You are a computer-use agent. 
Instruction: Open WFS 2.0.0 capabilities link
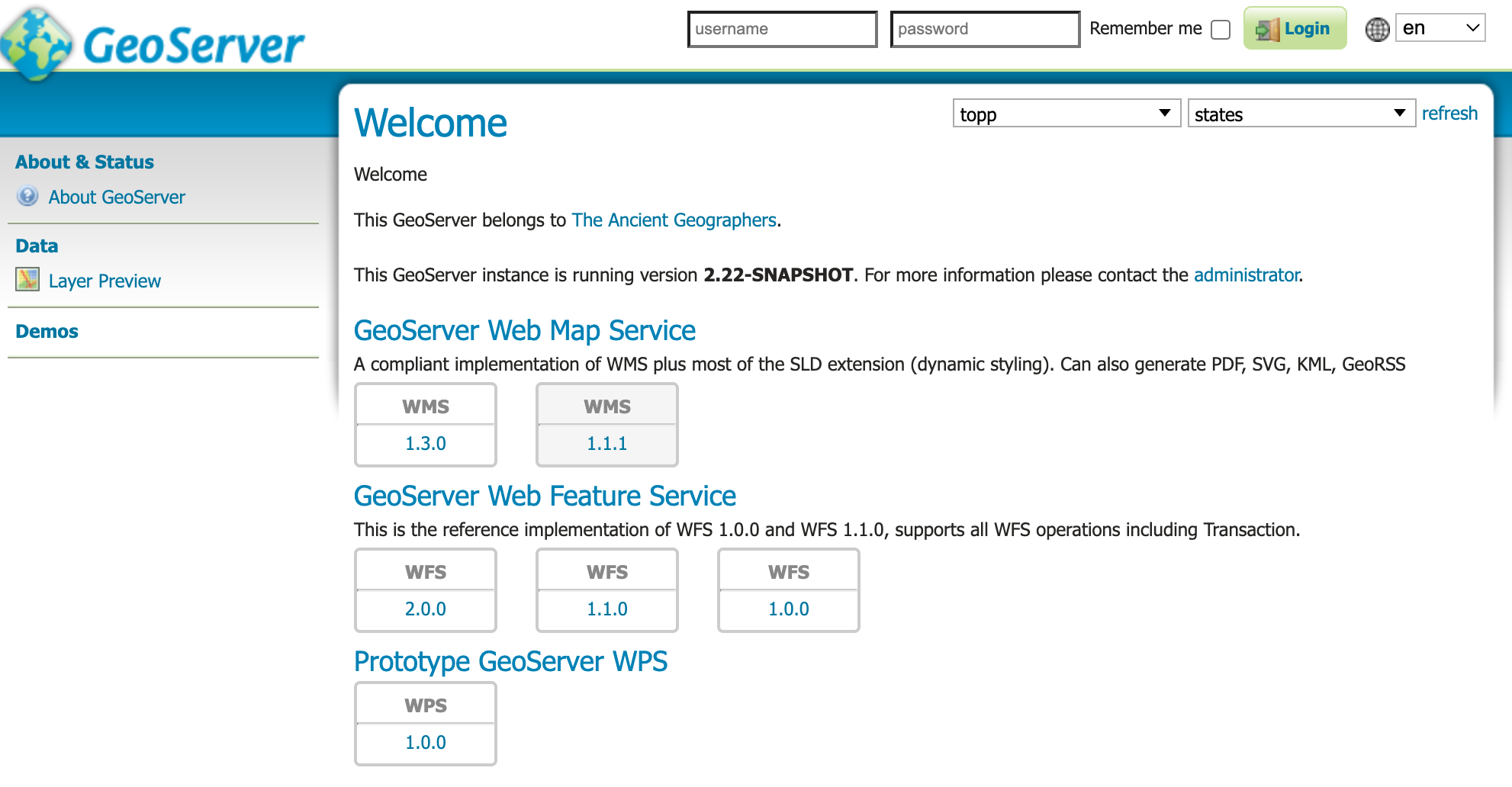tap(426, 609)
